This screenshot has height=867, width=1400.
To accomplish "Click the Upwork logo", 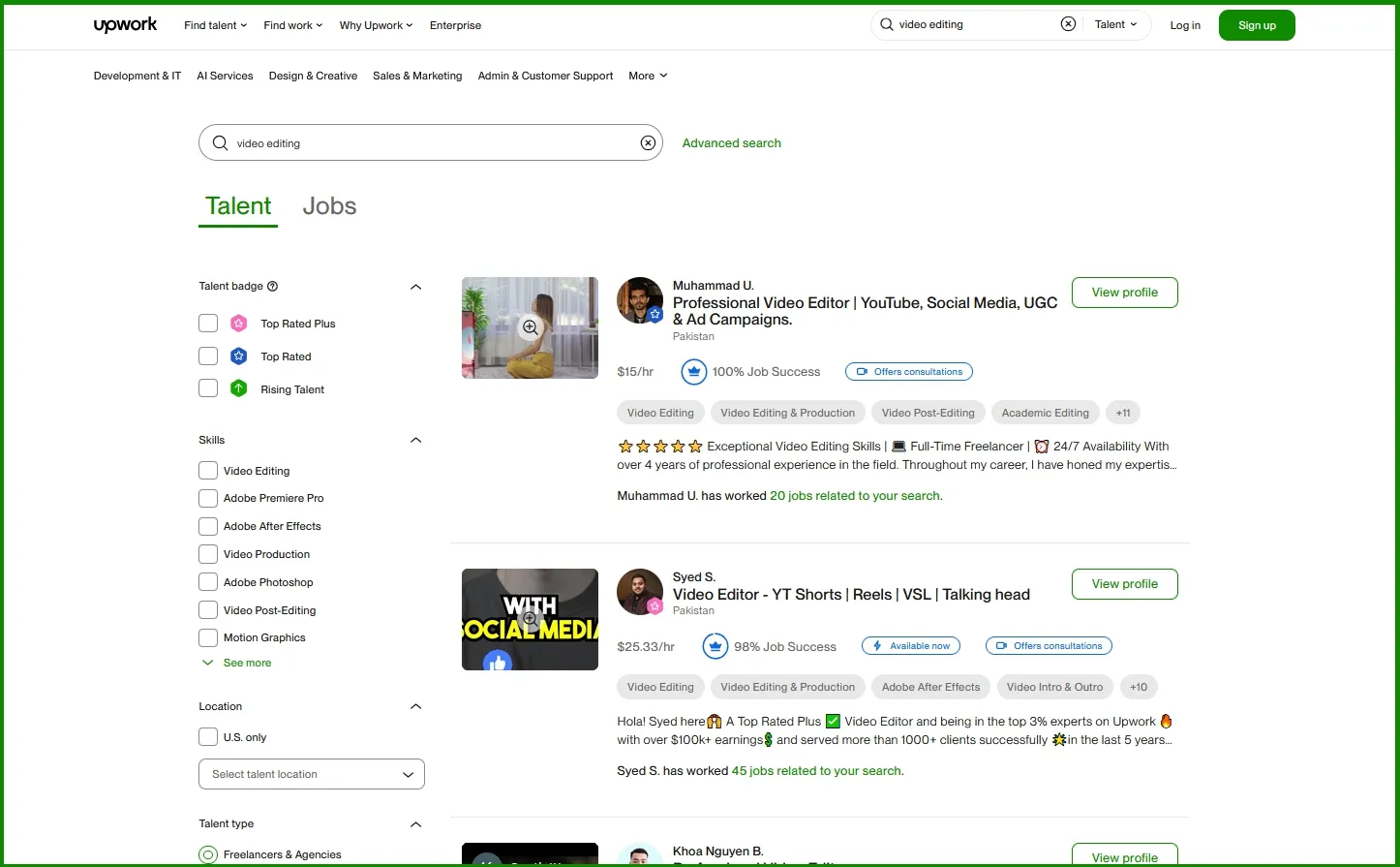I will pyautogui.click(x=125, y=25).
